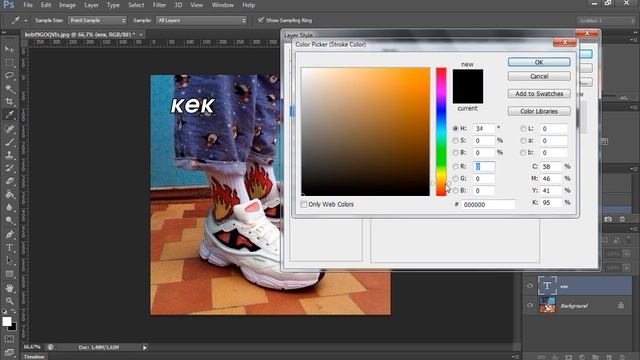Select the Clone Stamp tool
This screenshot has height=360, width=640.
click(9, 155)
